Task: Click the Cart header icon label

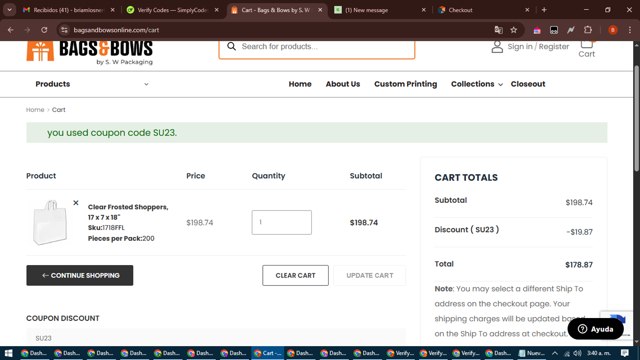Action: click(x=587, y=54)
